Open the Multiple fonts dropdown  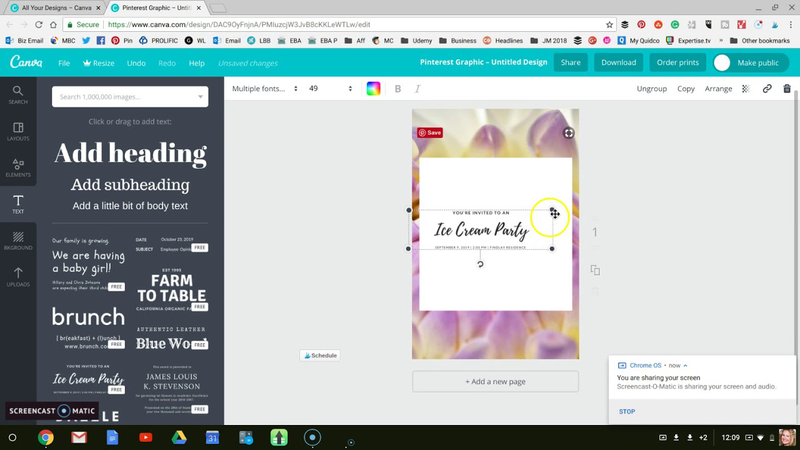coord(265,89)
